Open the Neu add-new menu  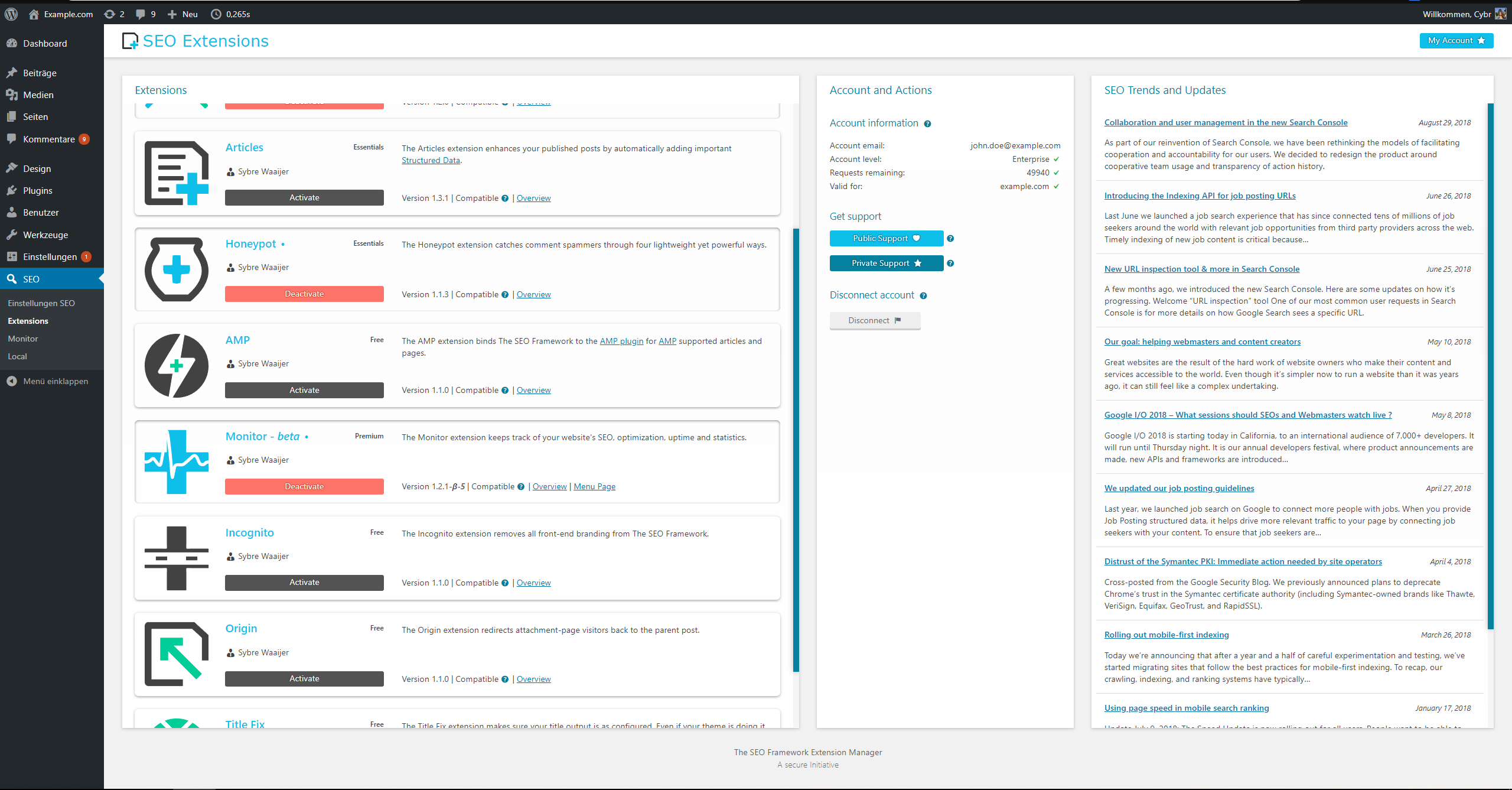[x=183, y=14]
